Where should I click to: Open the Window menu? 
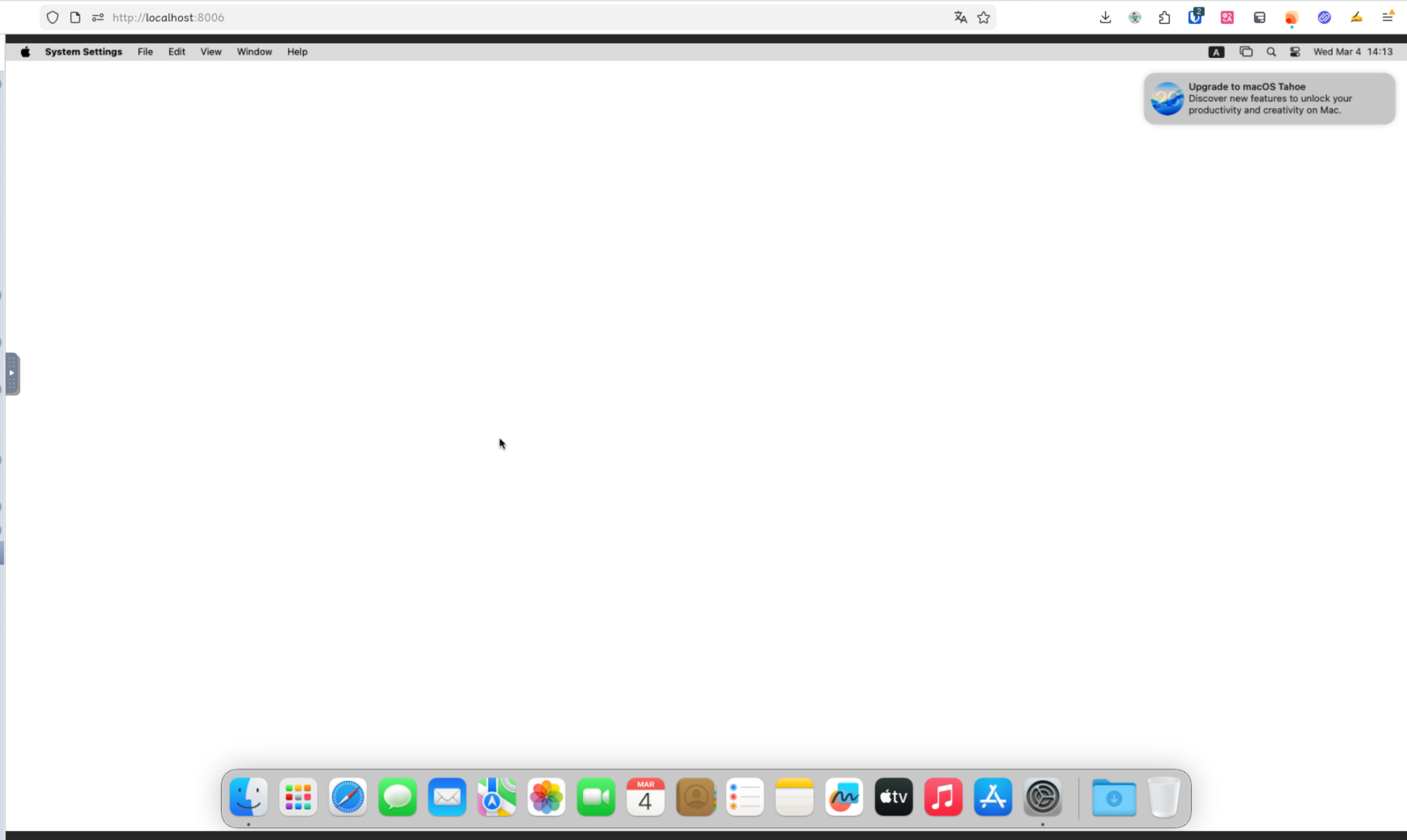[254, 51]
